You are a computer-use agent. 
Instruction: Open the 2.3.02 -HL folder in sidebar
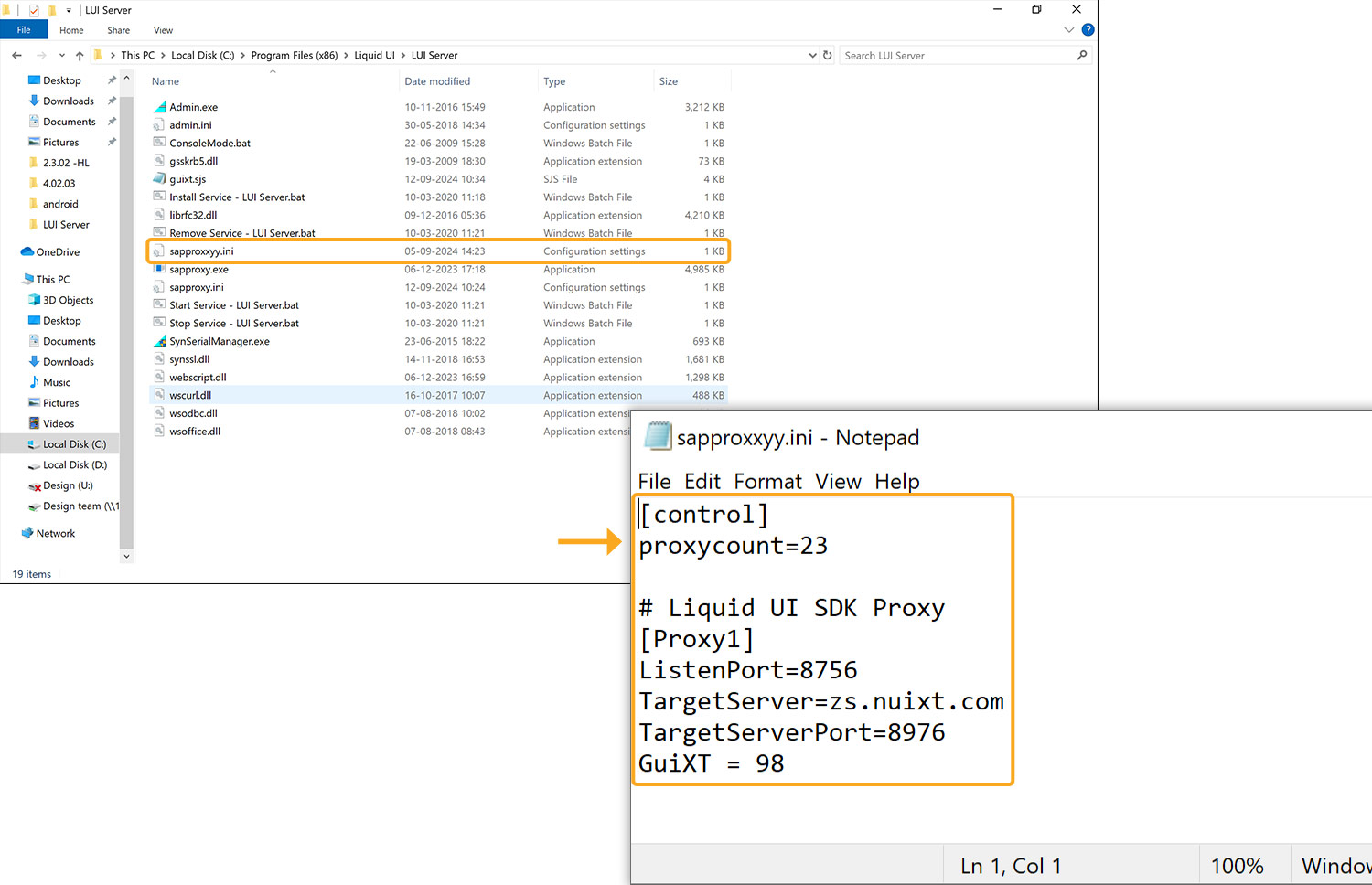[66, 163]
